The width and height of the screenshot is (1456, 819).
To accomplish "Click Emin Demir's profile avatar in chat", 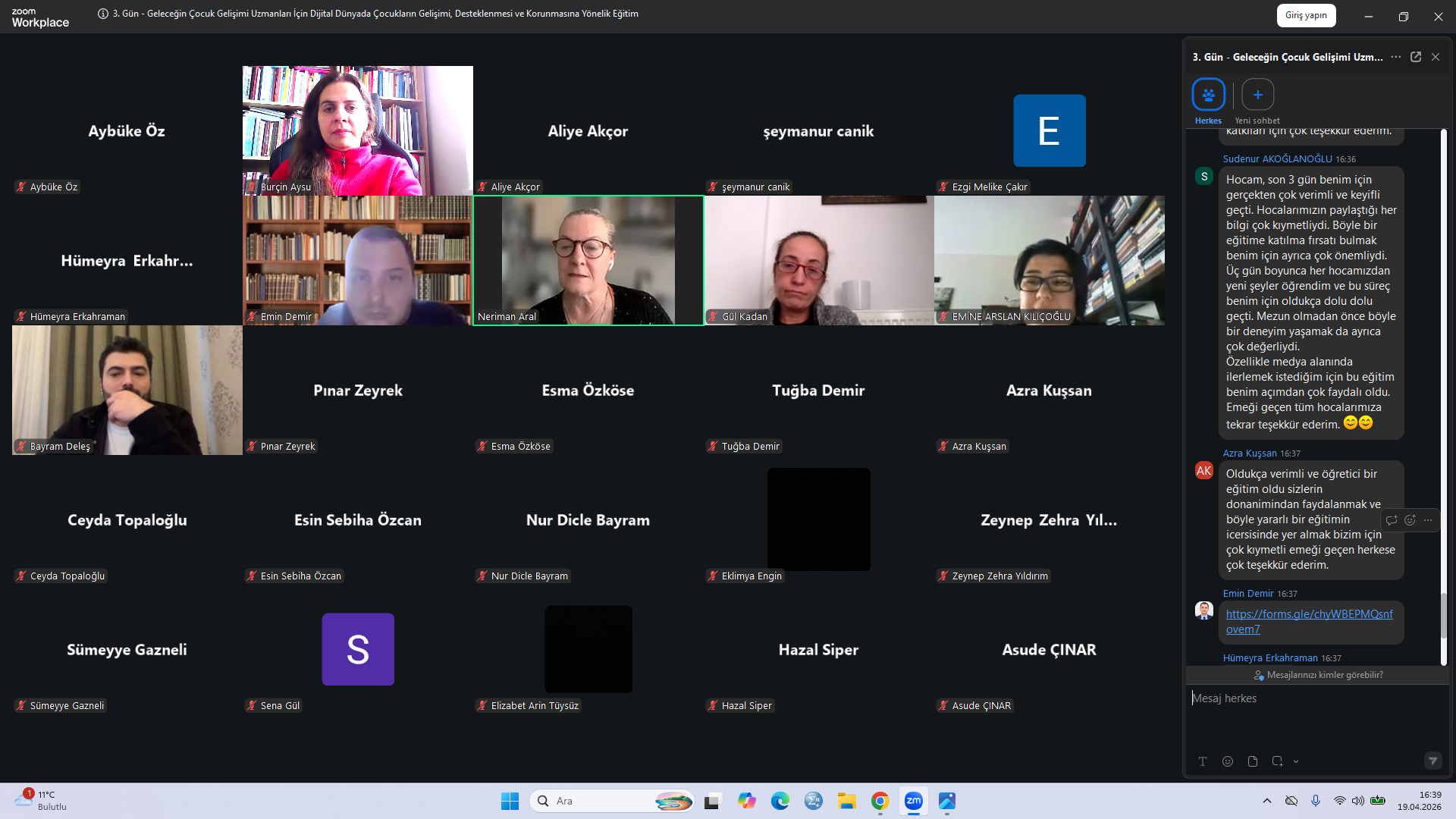I will [x=1204, y=610].
